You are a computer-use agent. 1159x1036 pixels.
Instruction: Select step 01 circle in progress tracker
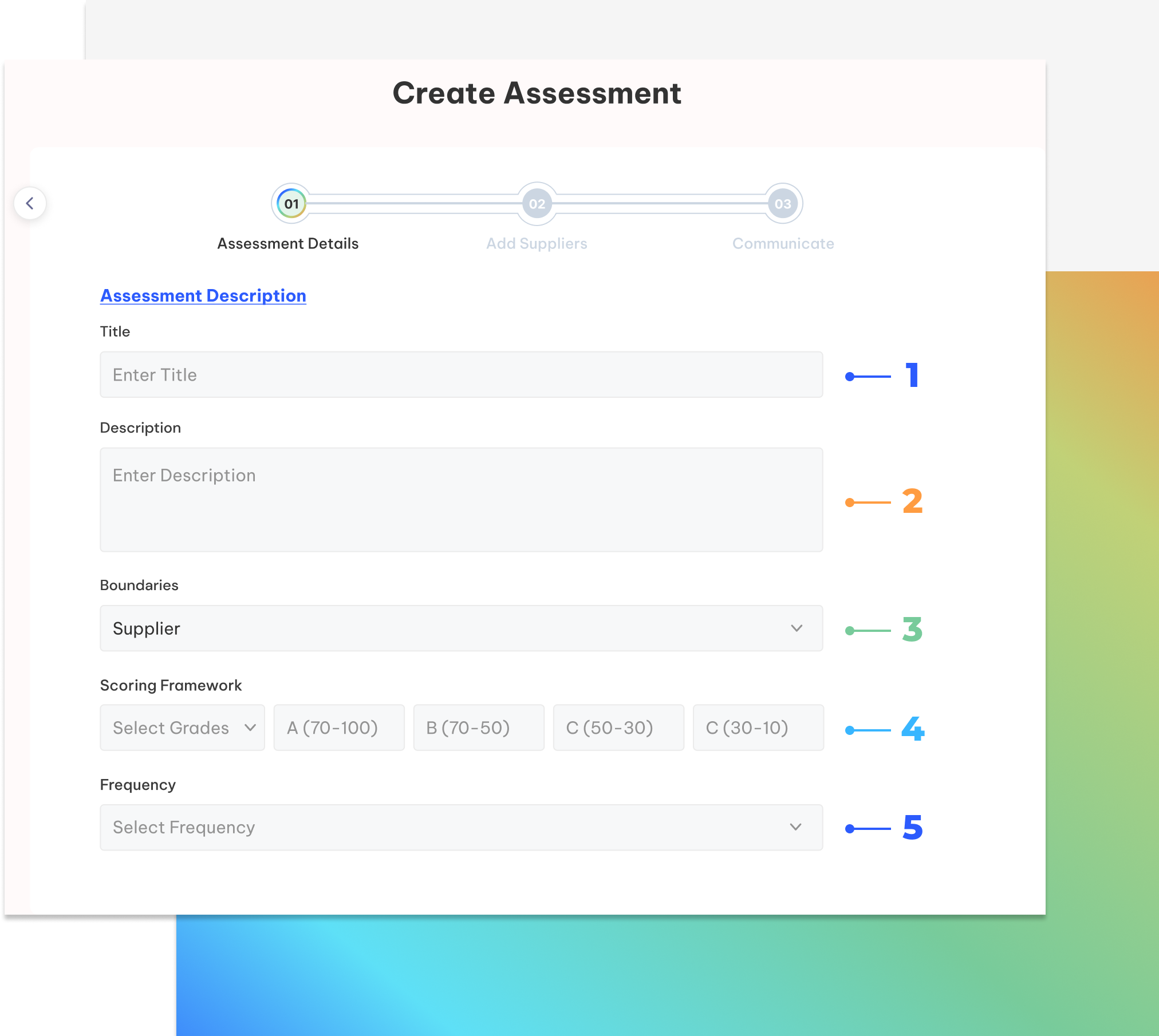(x=291, y=204)
